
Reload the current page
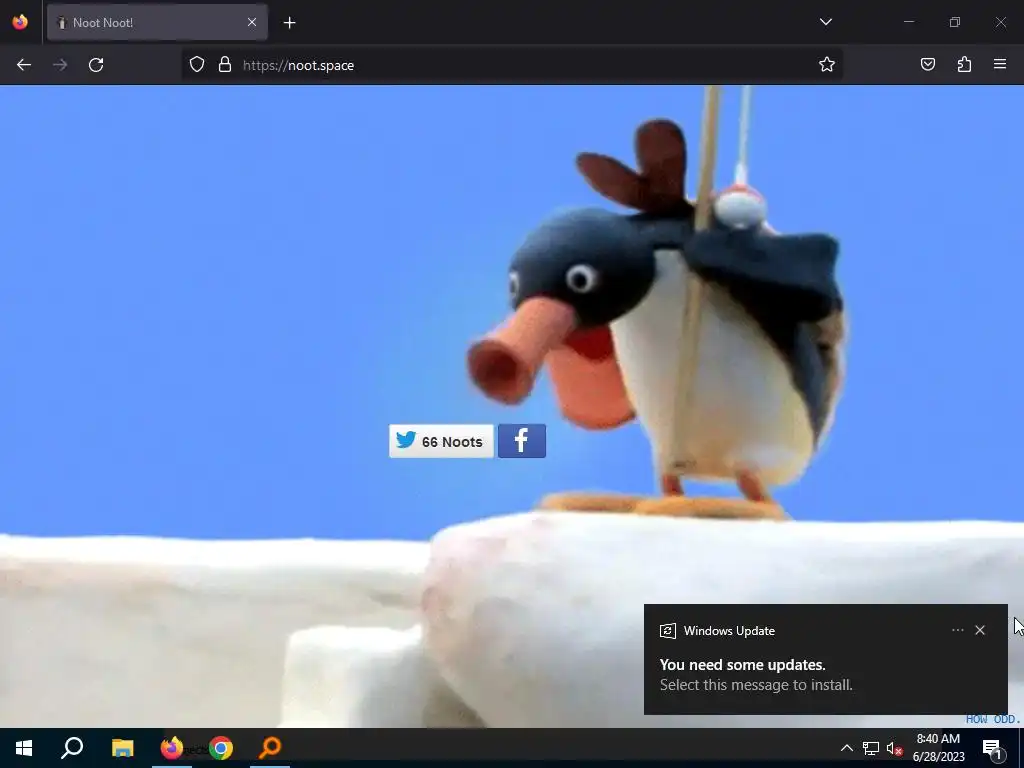[x=96, y=65]
